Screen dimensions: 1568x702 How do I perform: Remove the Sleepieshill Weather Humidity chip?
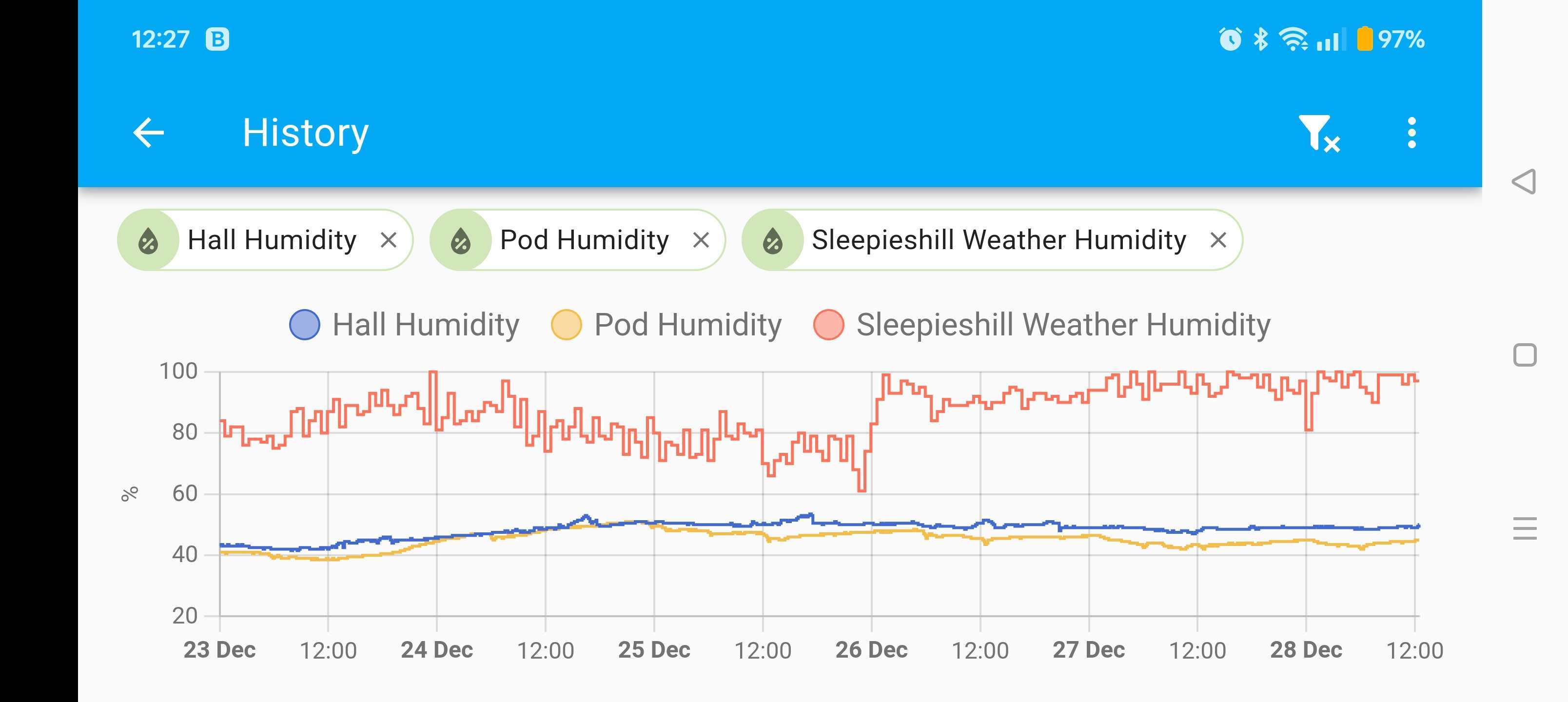1218,240
